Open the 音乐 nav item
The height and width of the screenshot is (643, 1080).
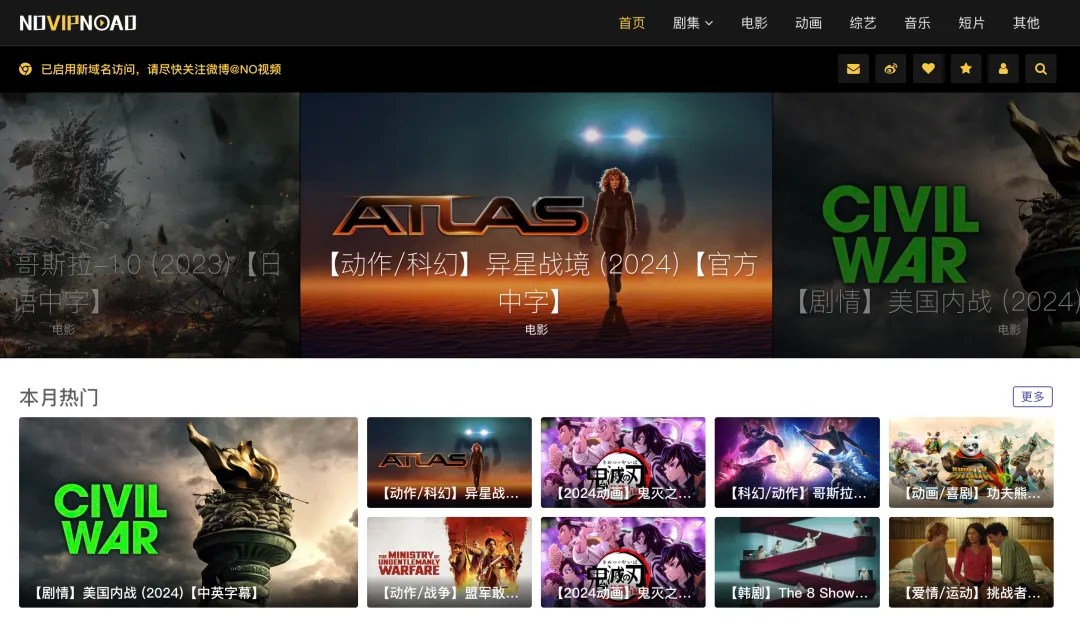917,23
